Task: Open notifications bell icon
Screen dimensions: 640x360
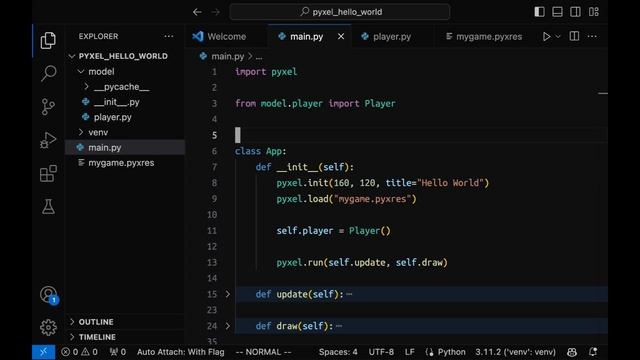Action: [593, 352]
